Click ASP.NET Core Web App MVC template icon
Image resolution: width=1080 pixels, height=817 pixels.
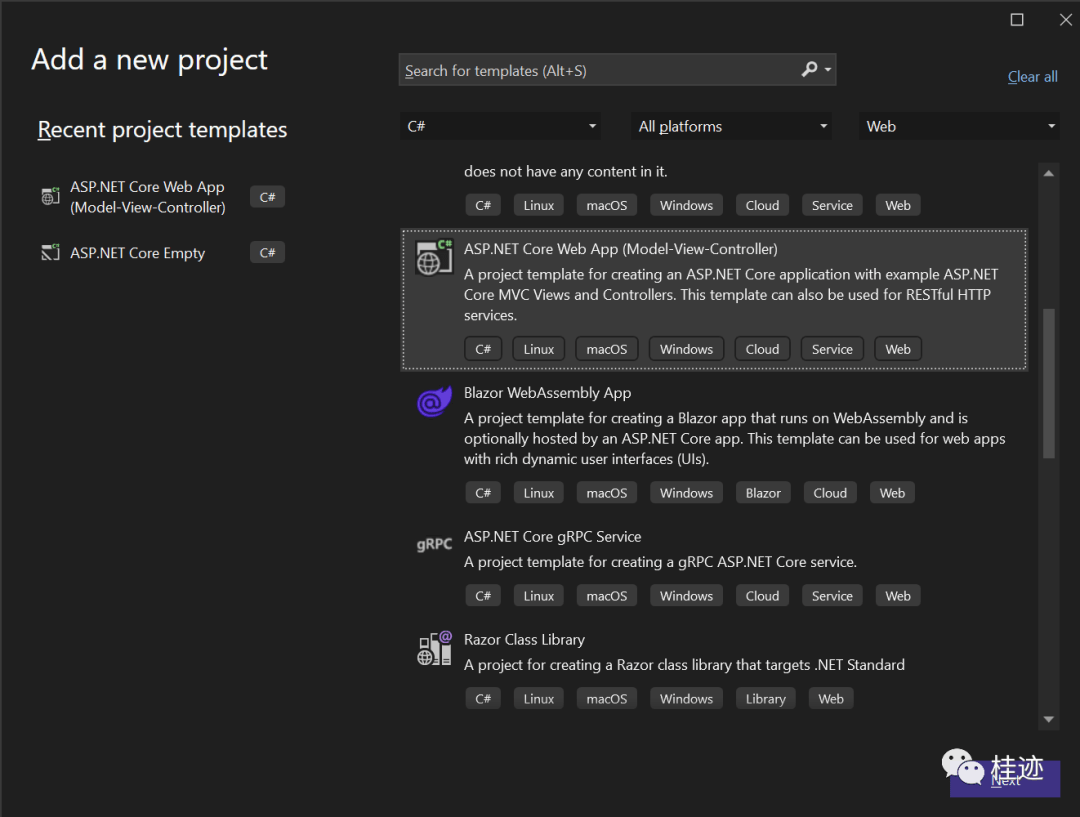[434, 258]
